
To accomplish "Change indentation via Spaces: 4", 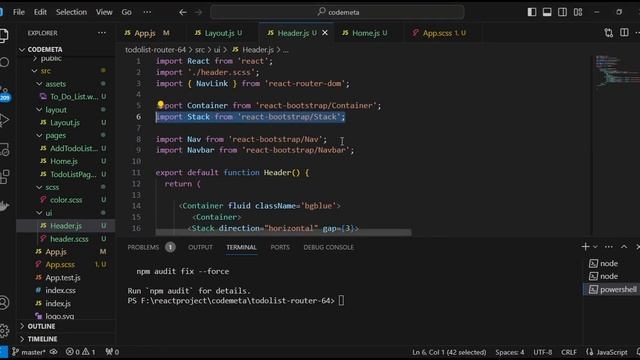I will pyautogui.click(x=510, y=352).
